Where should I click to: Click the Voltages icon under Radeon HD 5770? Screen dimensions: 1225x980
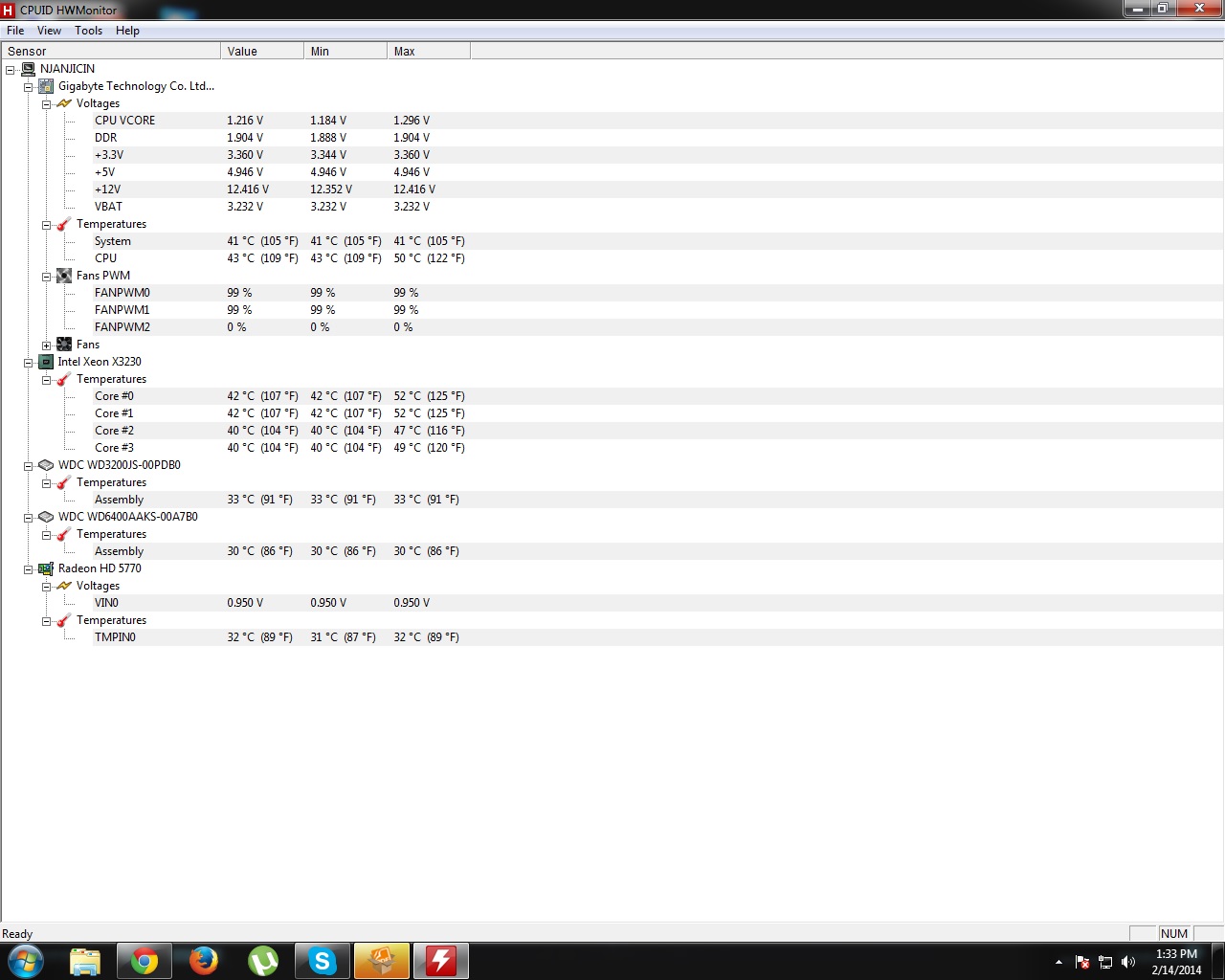coord(64,586)
